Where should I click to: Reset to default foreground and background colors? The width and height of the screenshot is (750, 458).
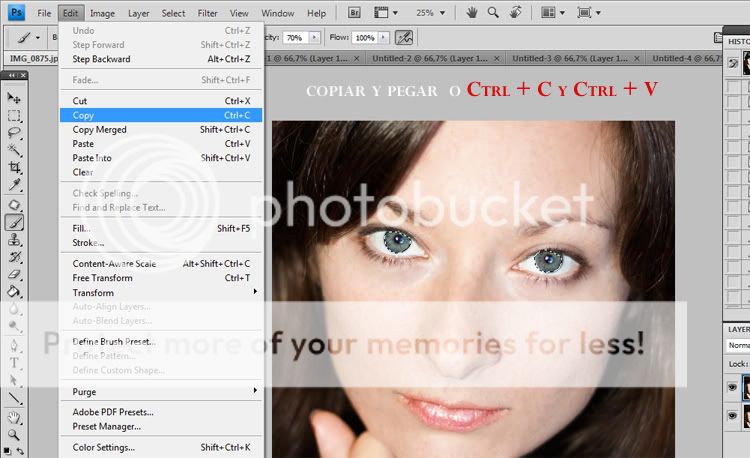[7, 450]
